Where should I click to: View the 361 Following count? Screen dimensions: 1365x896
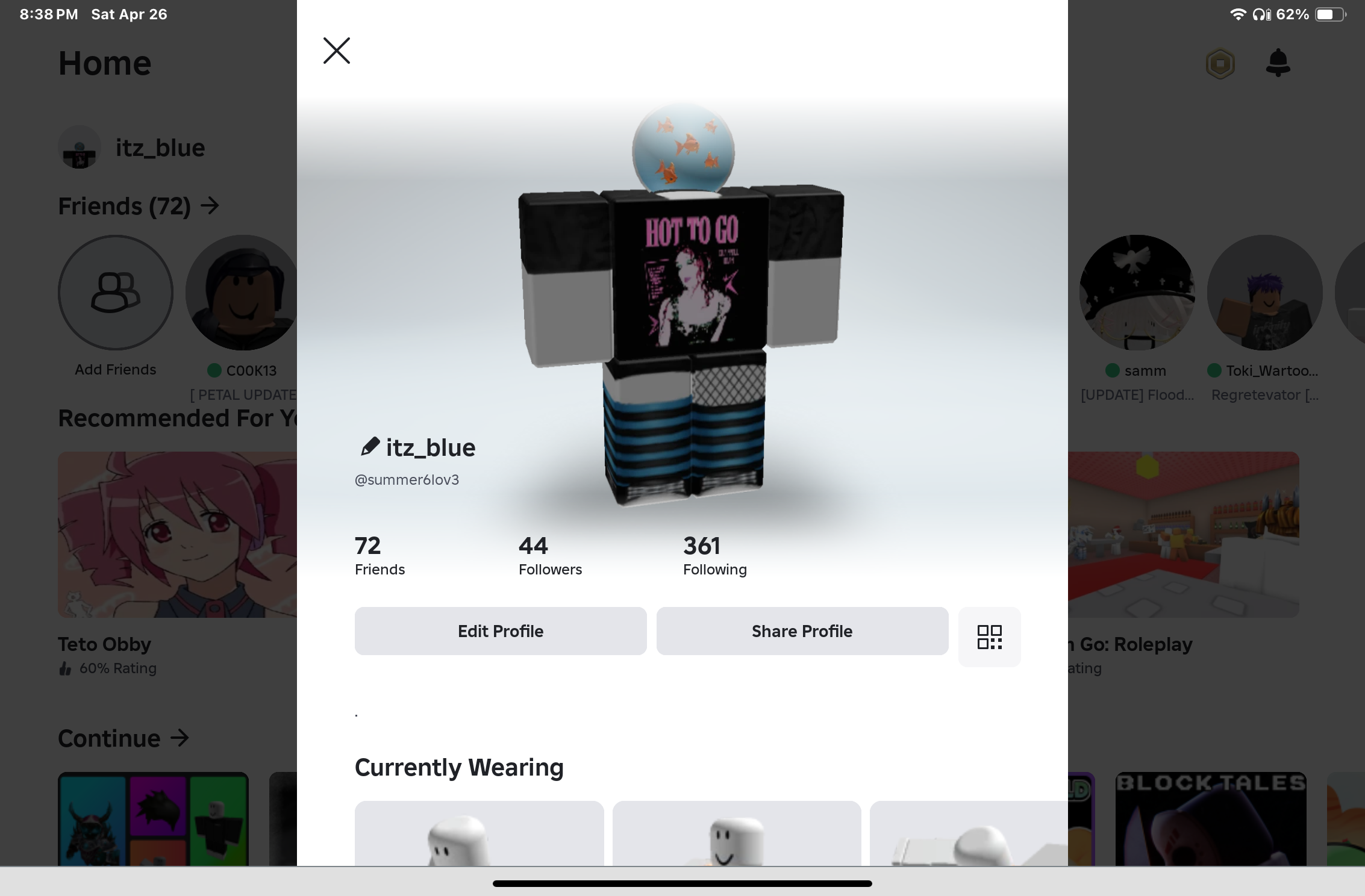(x=715, y=555)
